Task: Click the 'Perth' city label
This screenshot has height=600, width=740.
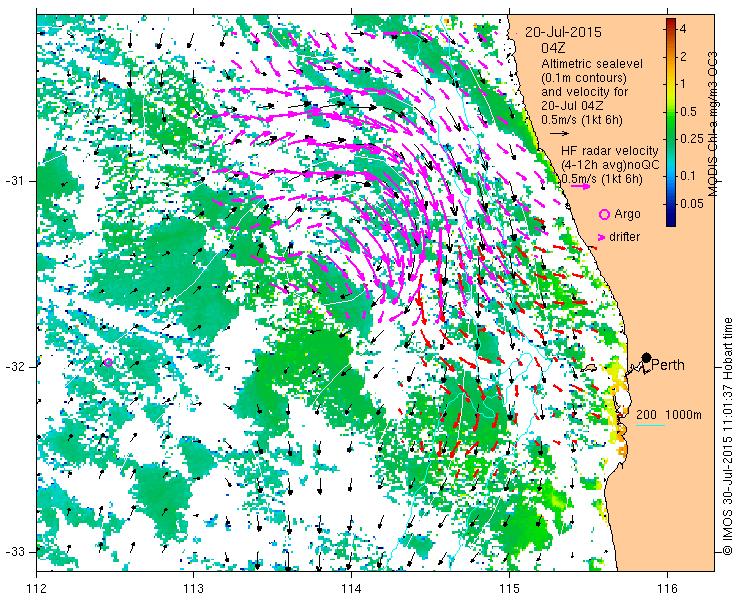Action: point(668,365)
